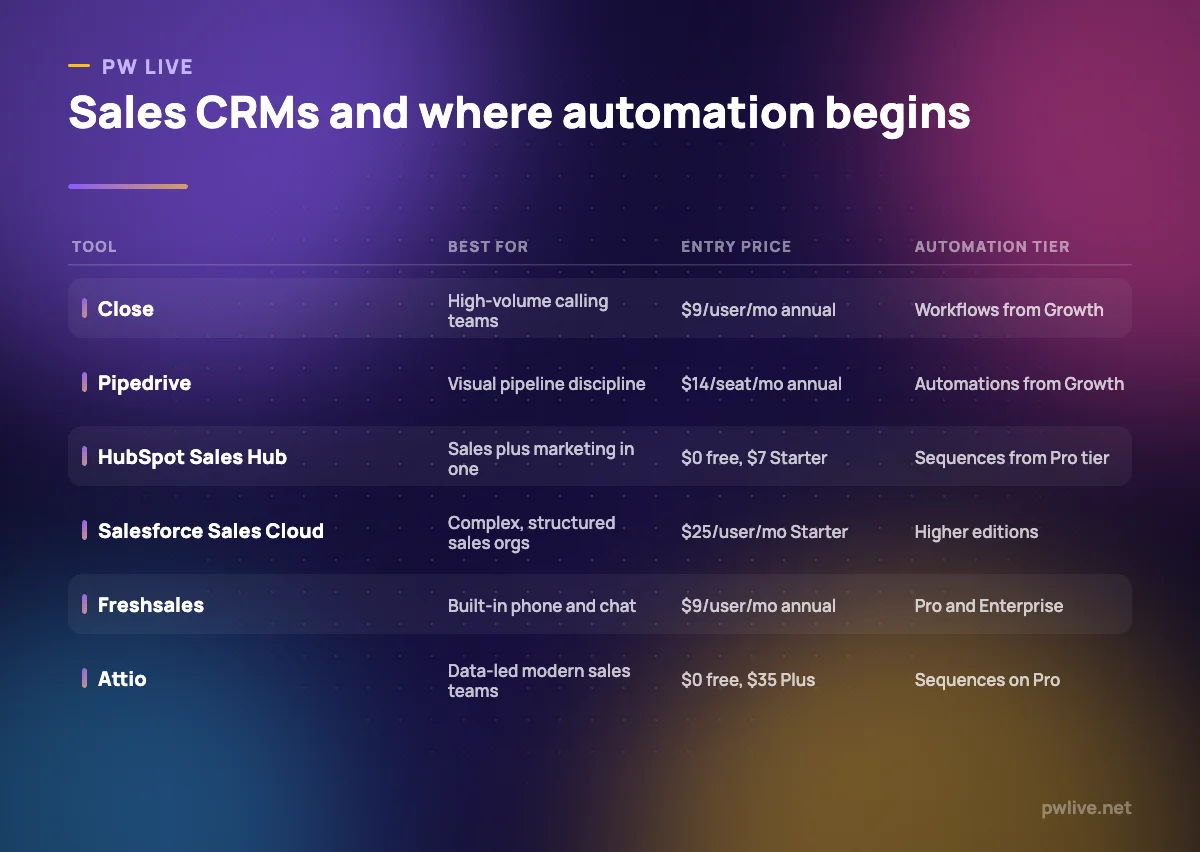Image resolution: width=1200 pixels, height=852 pixels.
Task: Click the BEST FOR column header
Action: (x=488, y=247)
